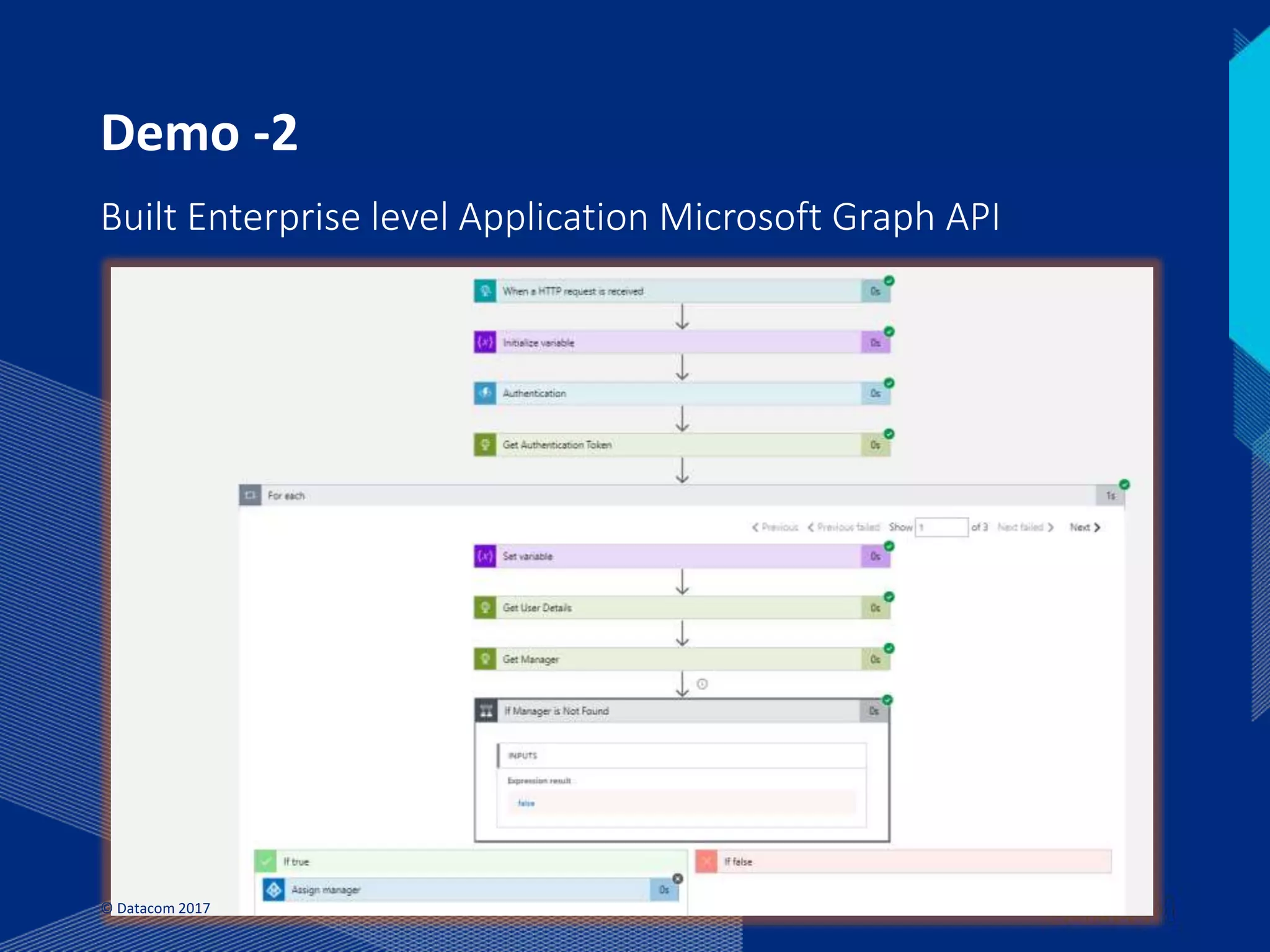1270x952 pixels.
Task: Click the Previous iteration link
Action: click(x=775, y=527)
